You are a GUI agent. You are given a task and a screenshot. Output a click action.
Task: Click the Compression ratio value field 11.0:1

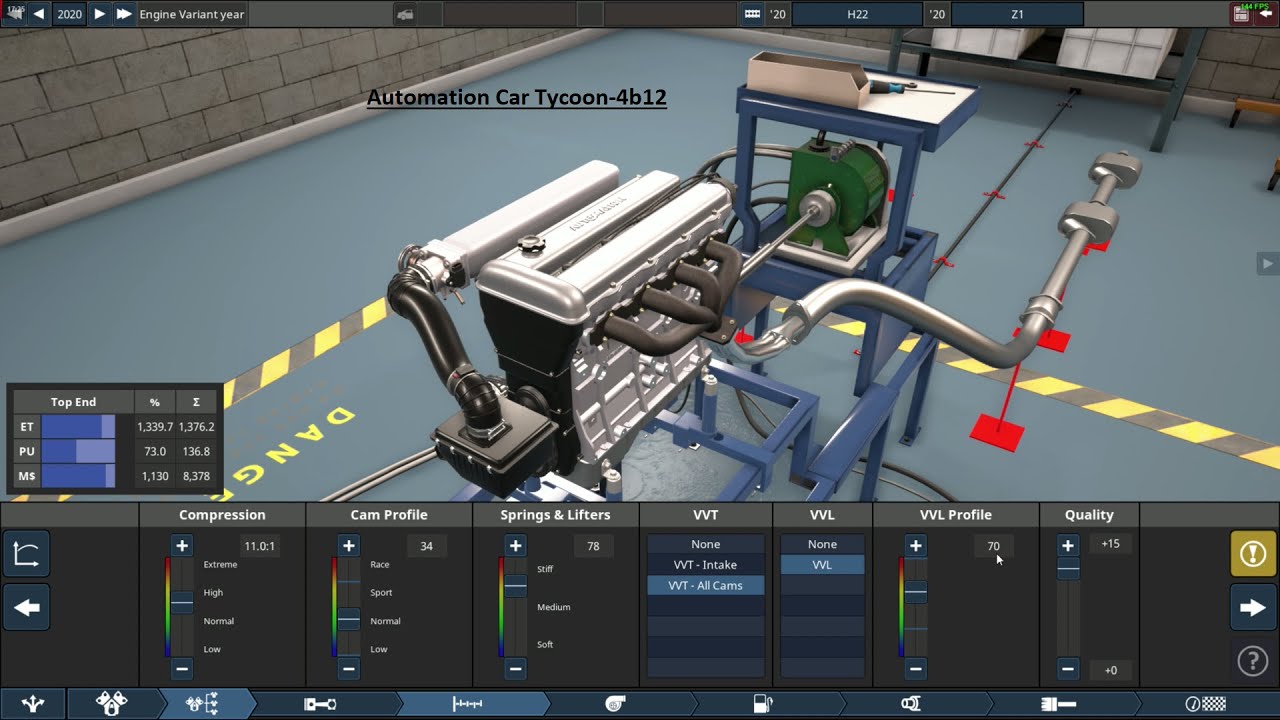point(260,546)
